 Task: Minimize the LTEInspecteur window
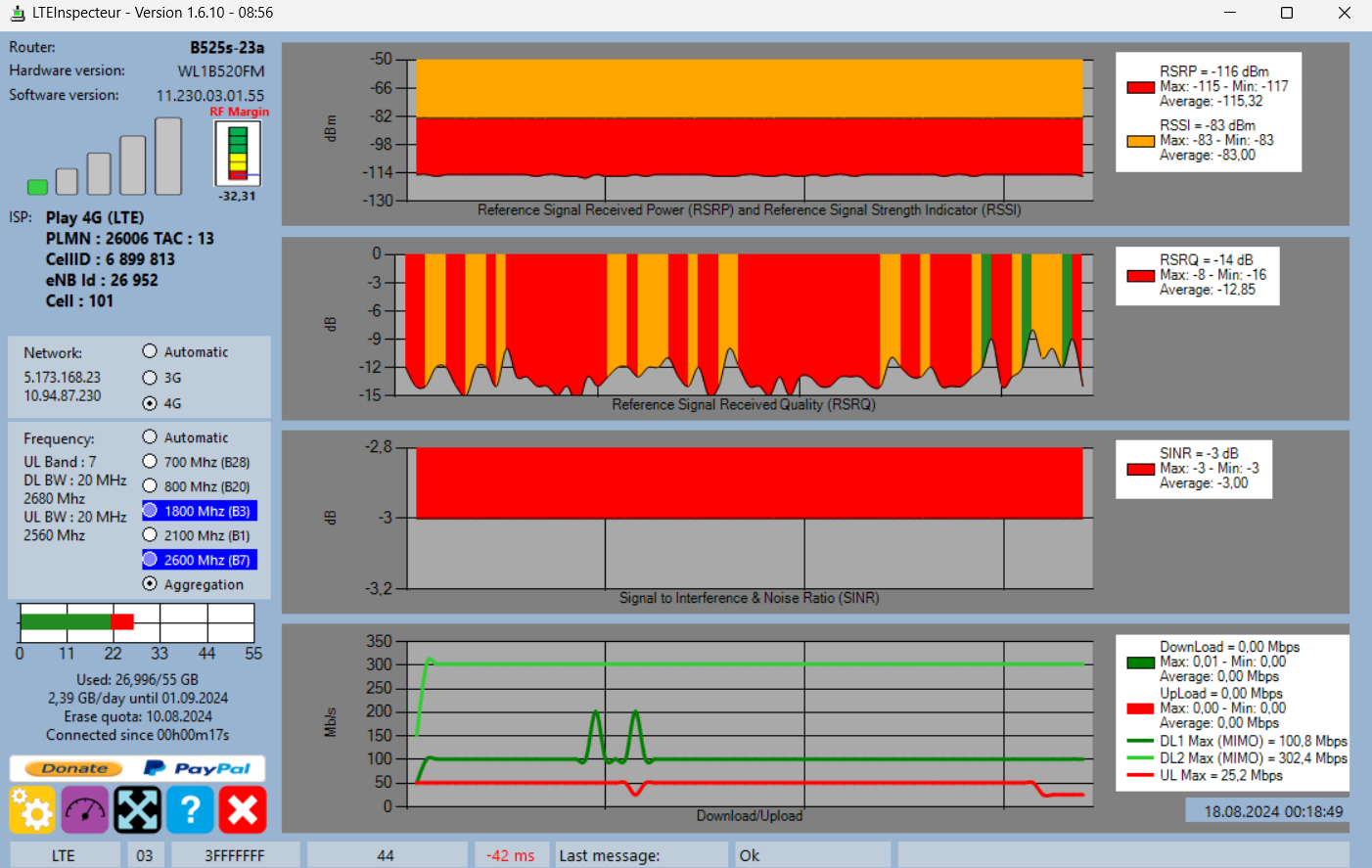pyautogui.click(x=1230, y=13)
